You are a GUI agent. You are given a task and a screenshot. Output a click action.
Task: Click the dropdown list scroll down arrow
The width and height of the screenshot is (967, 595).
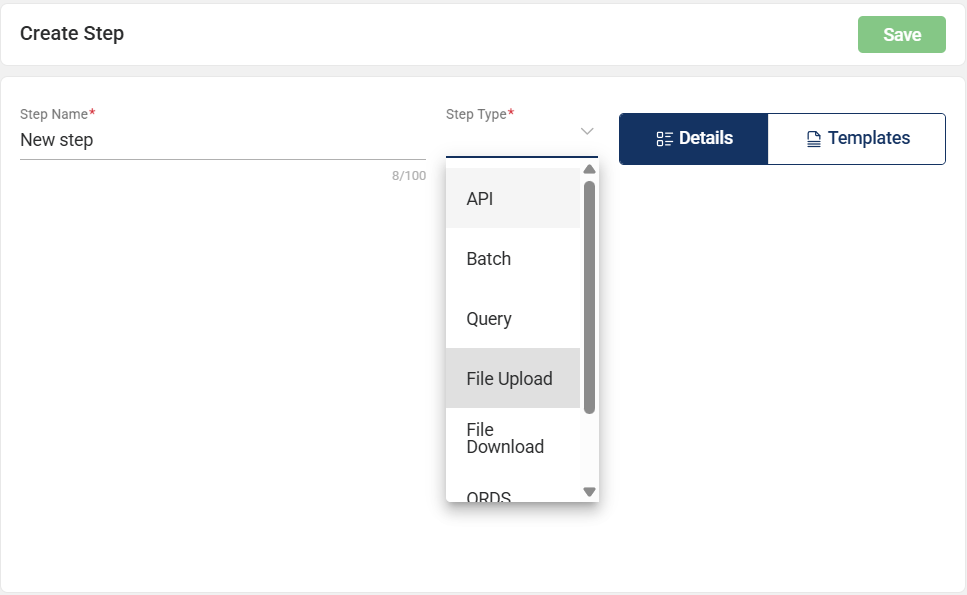click(x=589, y=491)
